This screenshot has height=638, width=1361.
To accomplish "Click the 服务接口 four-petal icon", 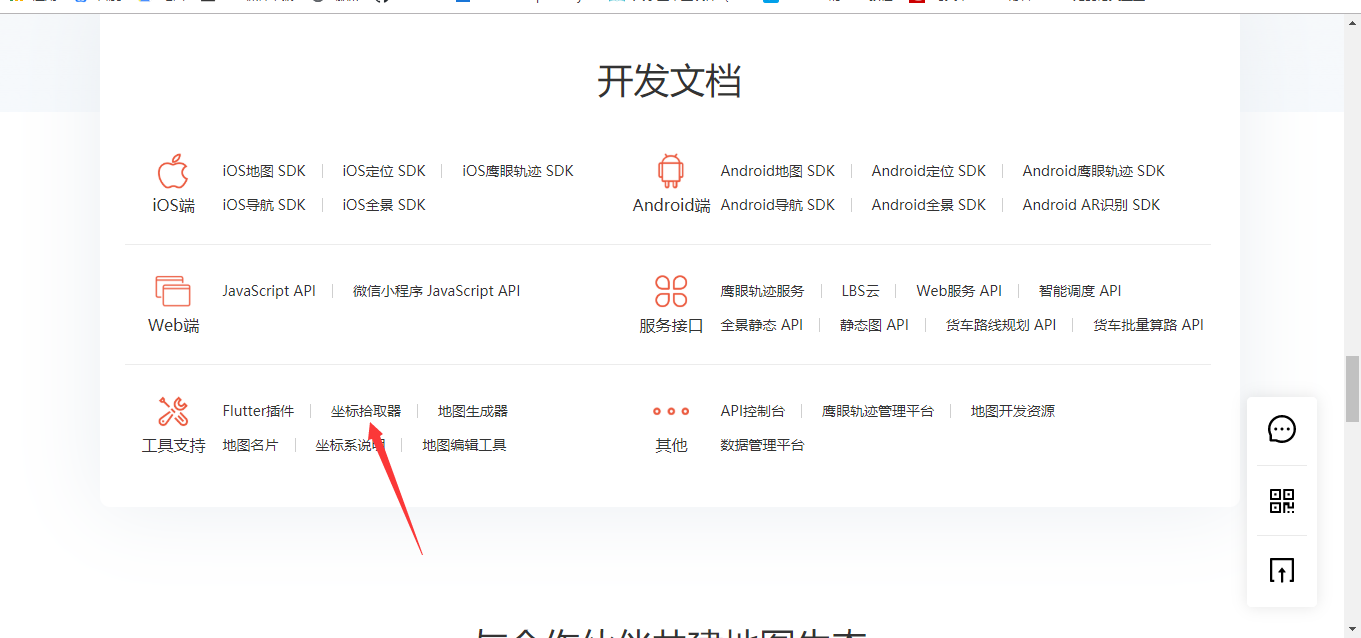I will click(671, 291).
